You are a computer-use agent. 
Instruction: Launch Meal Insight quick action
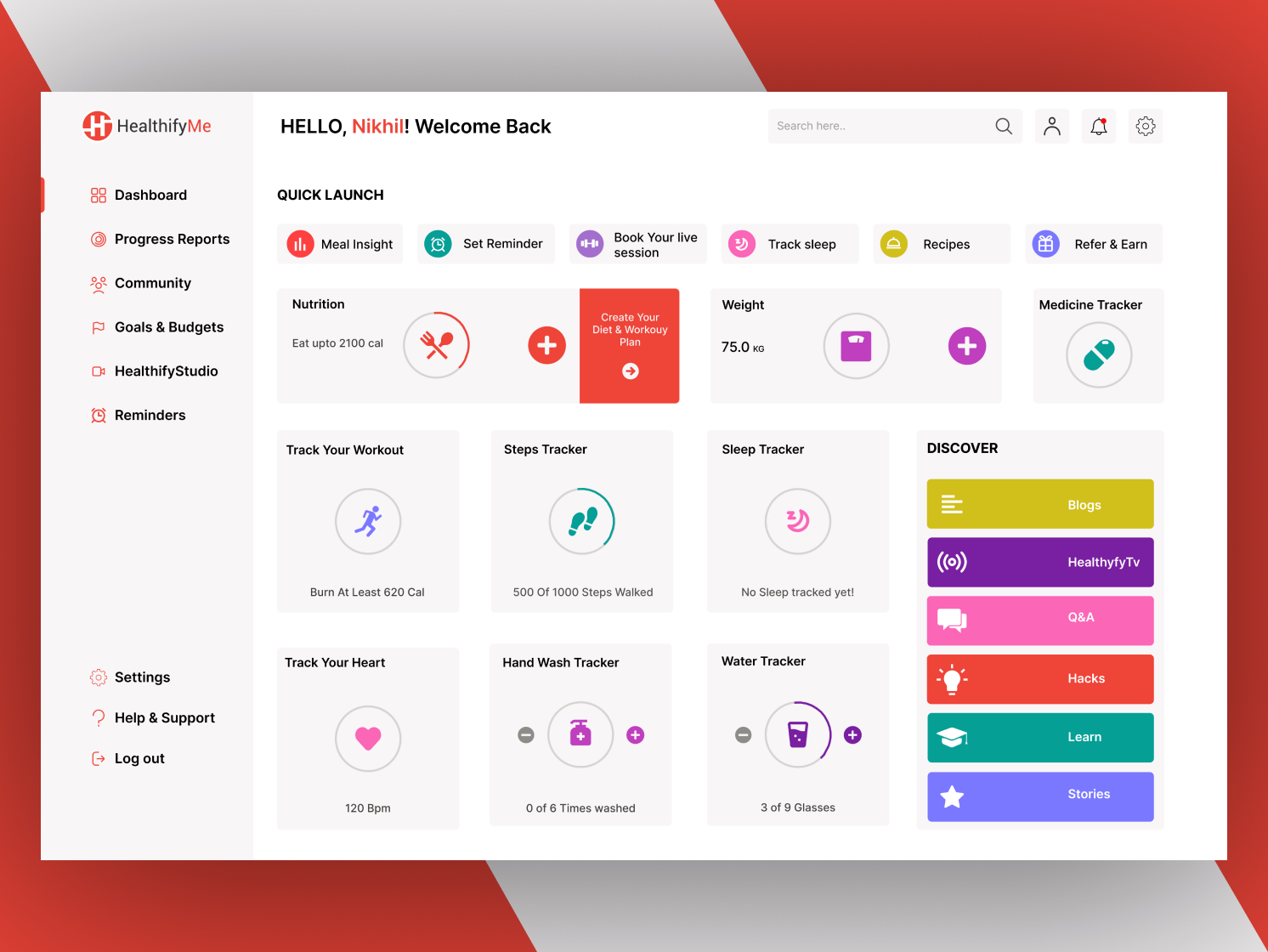pyautogui.click(x=340, y=244)
